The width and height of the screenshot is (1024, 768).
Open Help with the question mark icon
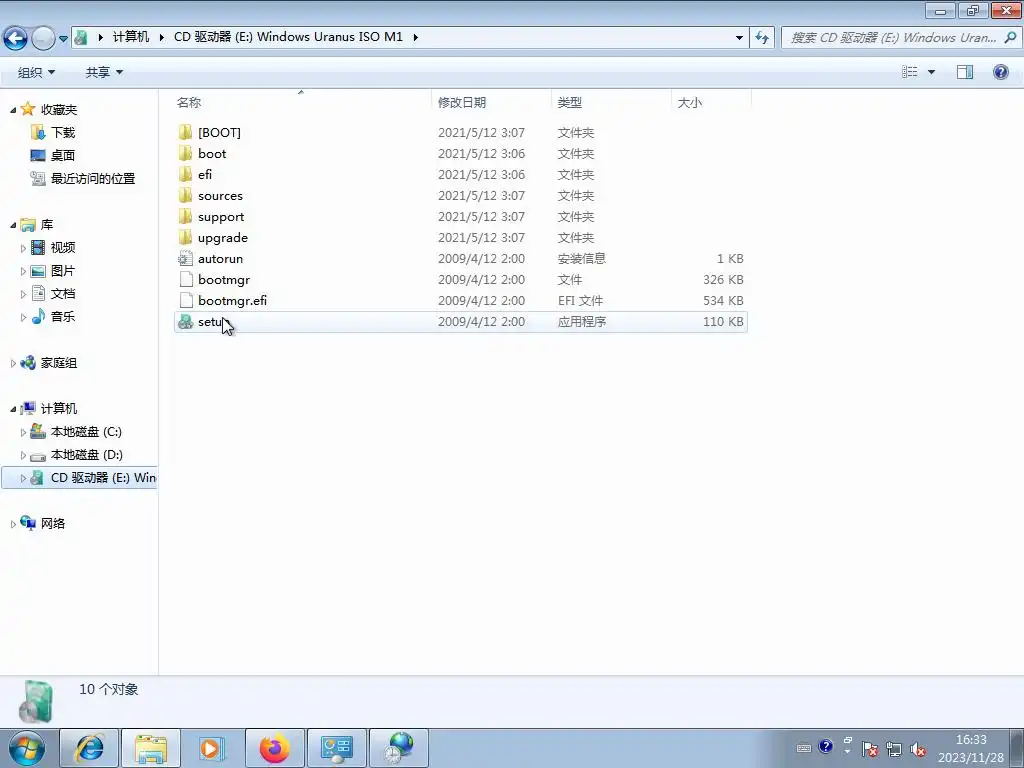(1000, 72)
